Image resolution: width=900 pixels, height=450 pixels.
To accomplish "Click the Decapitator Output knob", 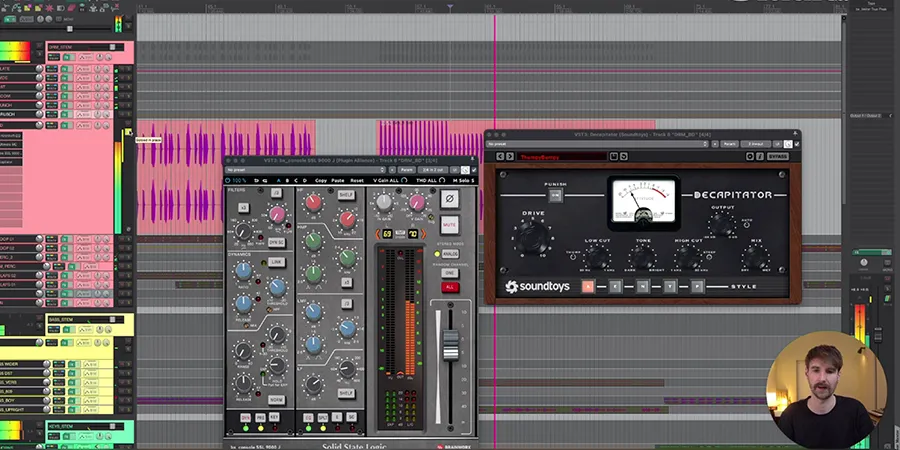I will [x=721, y=224].
